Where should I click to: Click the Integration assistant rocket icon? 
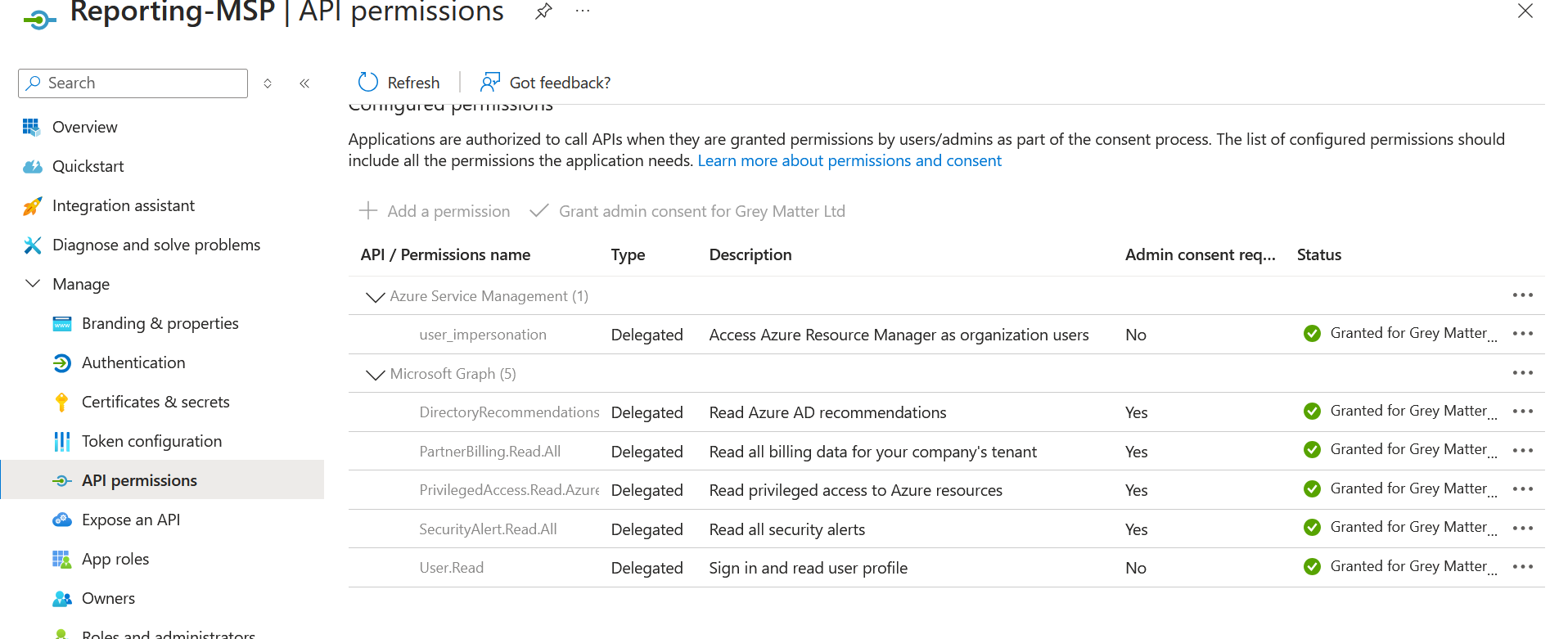pos(32,206)
